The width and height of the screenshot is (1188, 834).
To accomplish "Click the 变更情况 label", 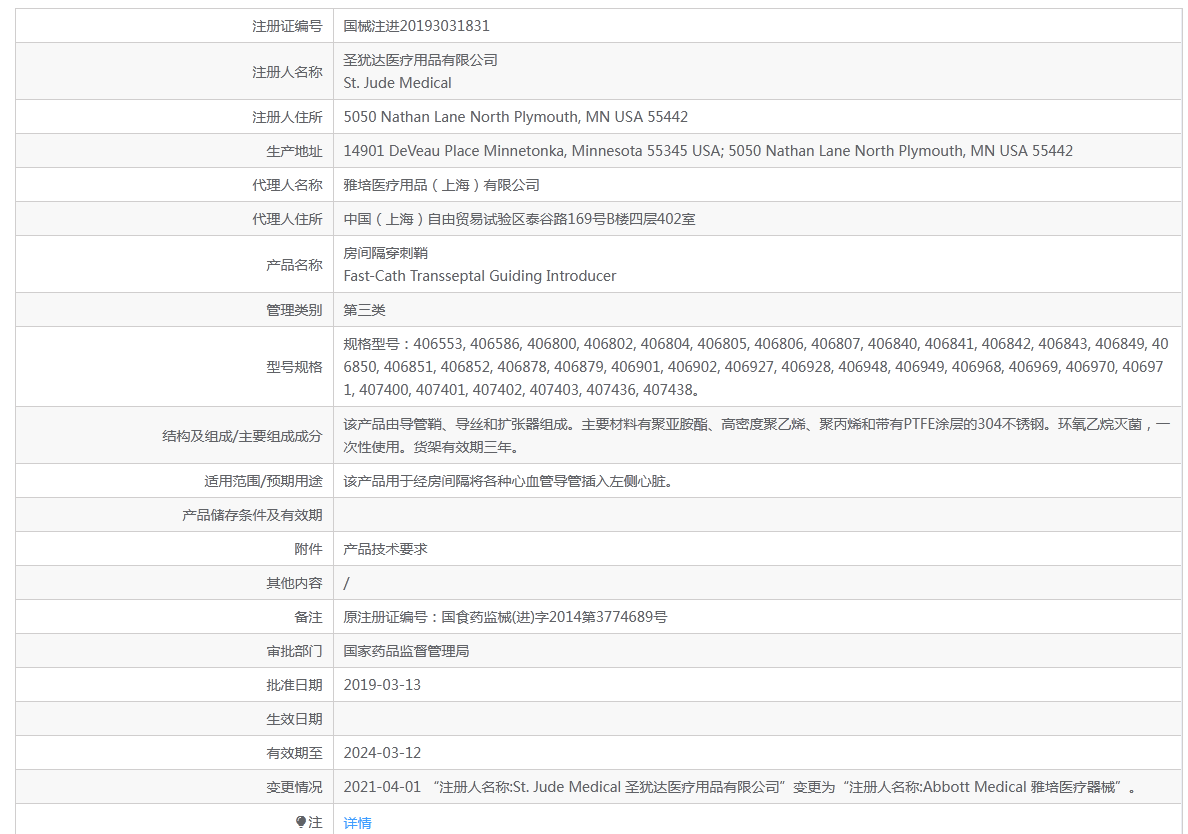I will pyautogui.click(x=294, y=788).
